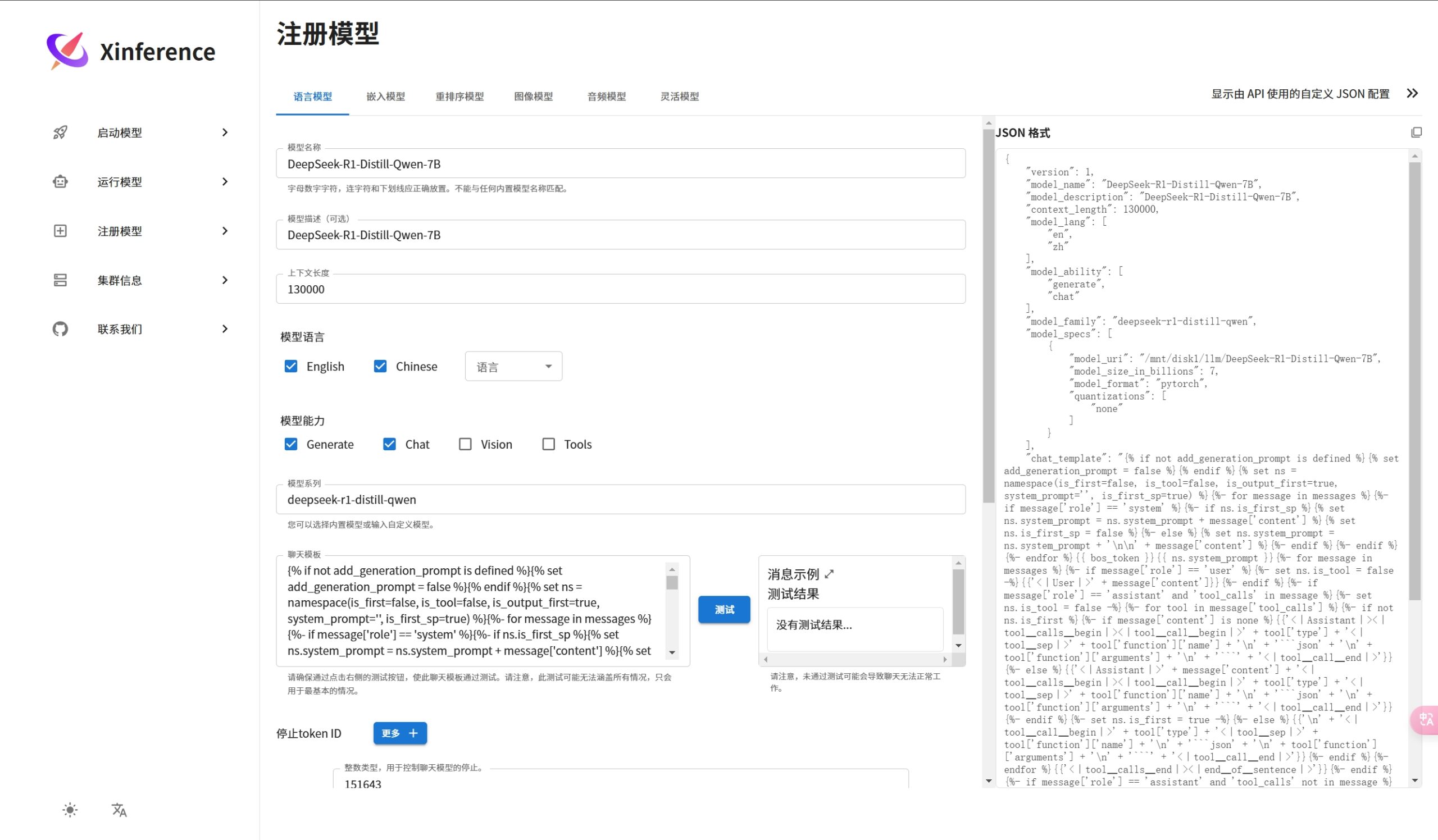The height and width of the screenshot is (840, 1438).
Task: Click the 更多 + stop token button
Action: pos(400,733)
